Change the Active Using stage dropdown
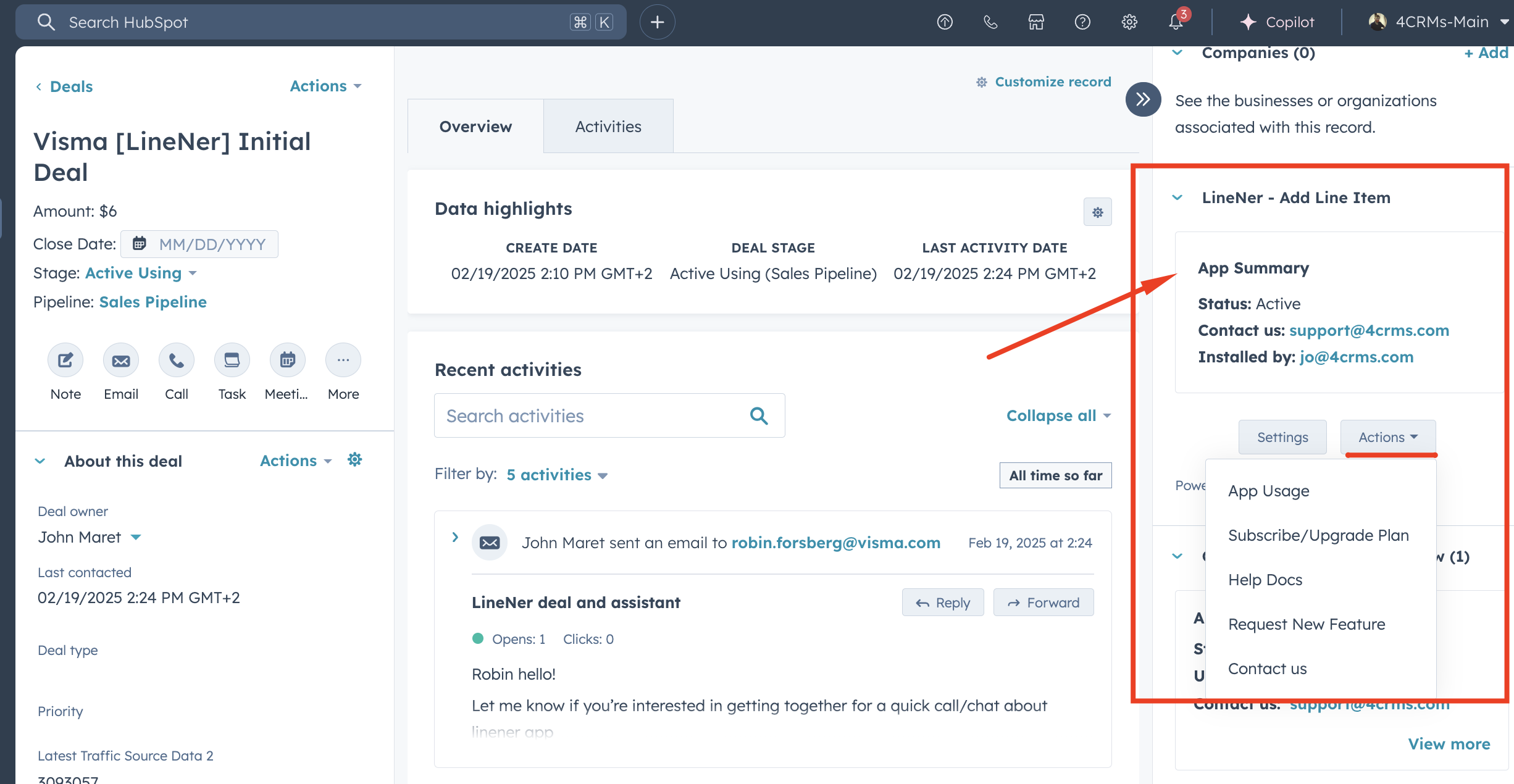This screenshot has width=1514, height=784. pos(141,273)
